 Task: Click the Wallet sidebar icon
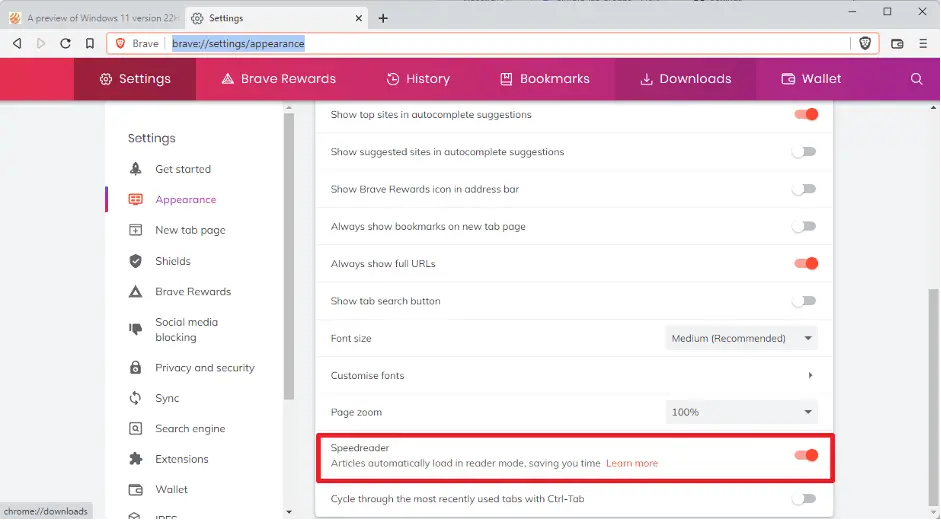136,489
